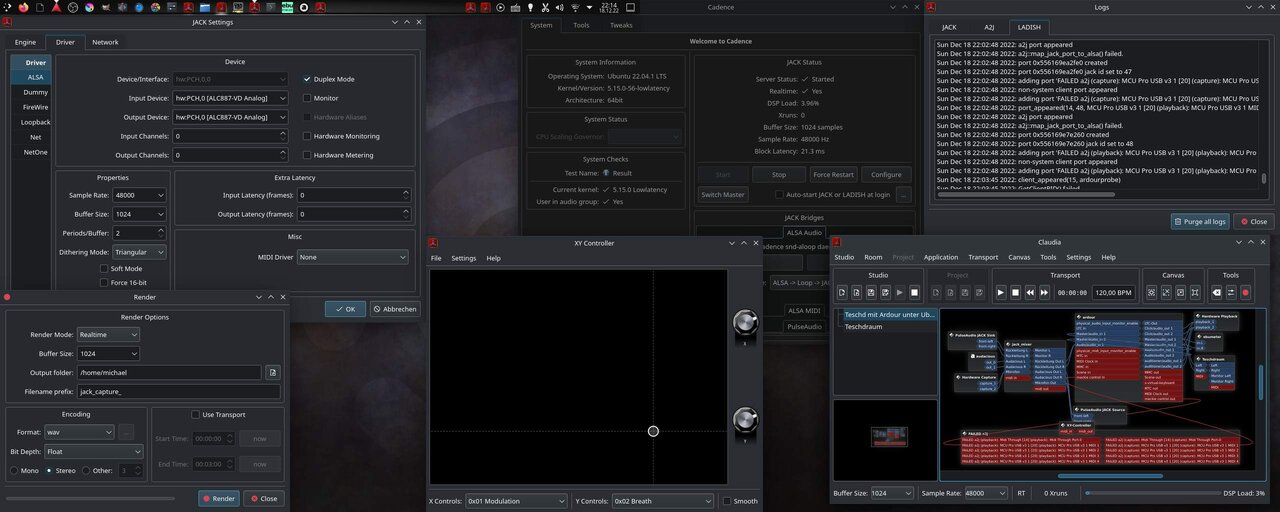Click the white cursor dot in XY pad

click(653, 431)
